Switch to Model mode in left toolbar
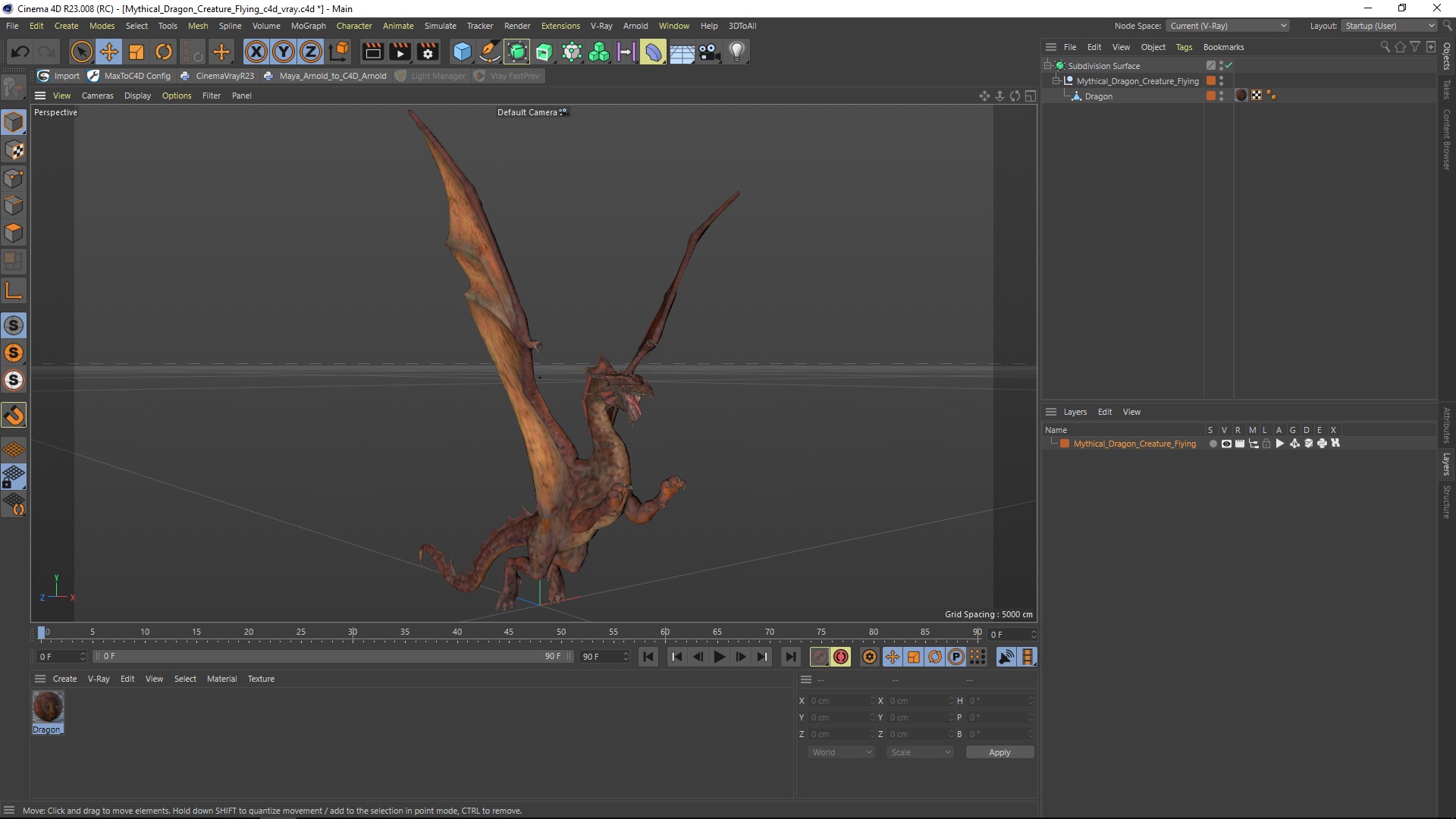The height and width of the screenshot is (819, 1456). tap(14, 122)
